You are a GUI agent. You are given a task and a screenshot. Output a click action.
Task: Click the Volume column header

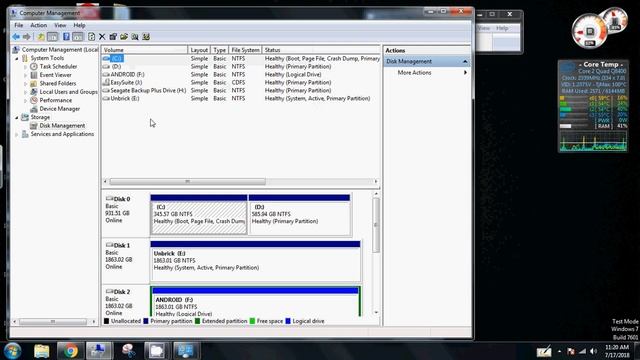tap(144, 50)
